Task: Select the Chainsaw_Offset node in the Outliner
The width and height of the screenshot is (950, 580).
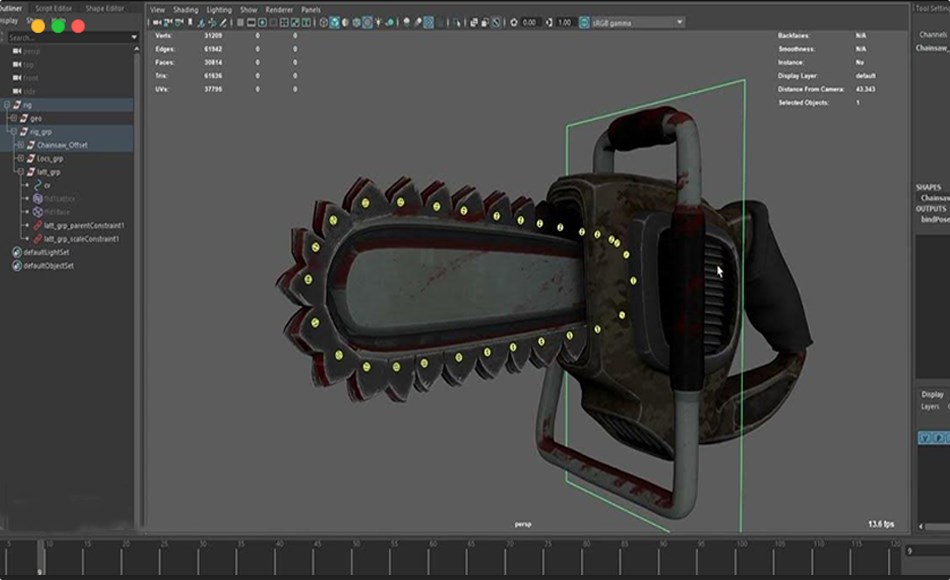Action: 61,145
